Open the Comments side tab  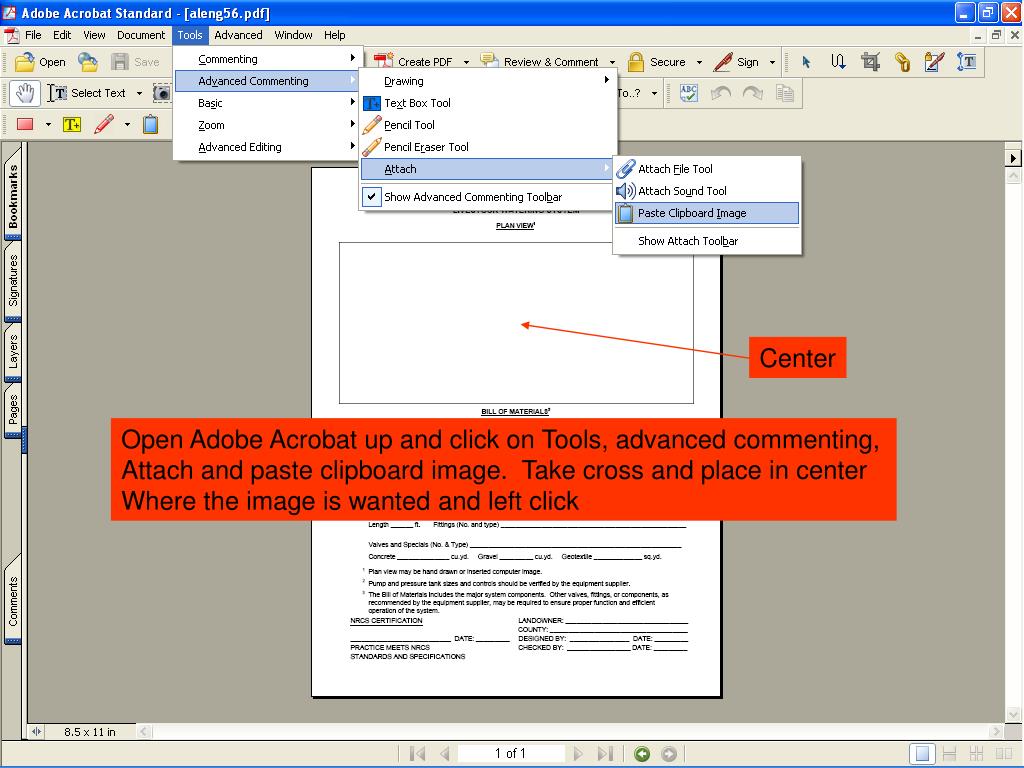[13, 601]
